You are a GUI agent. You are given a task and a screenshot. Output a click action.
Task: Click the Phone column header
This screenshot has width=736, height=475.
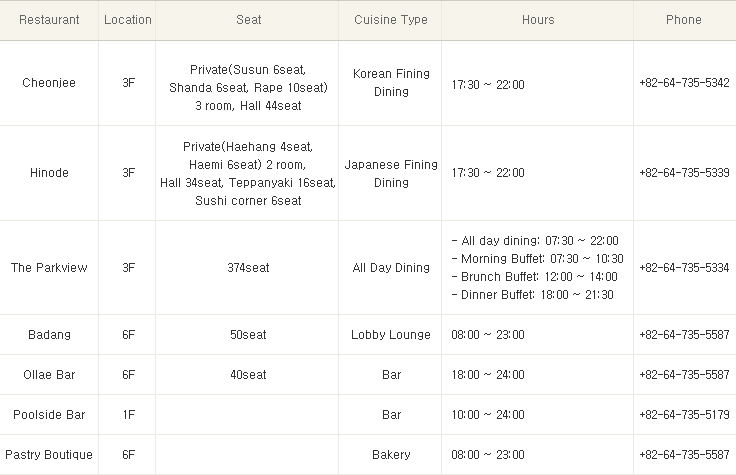[x=683, y=20]
